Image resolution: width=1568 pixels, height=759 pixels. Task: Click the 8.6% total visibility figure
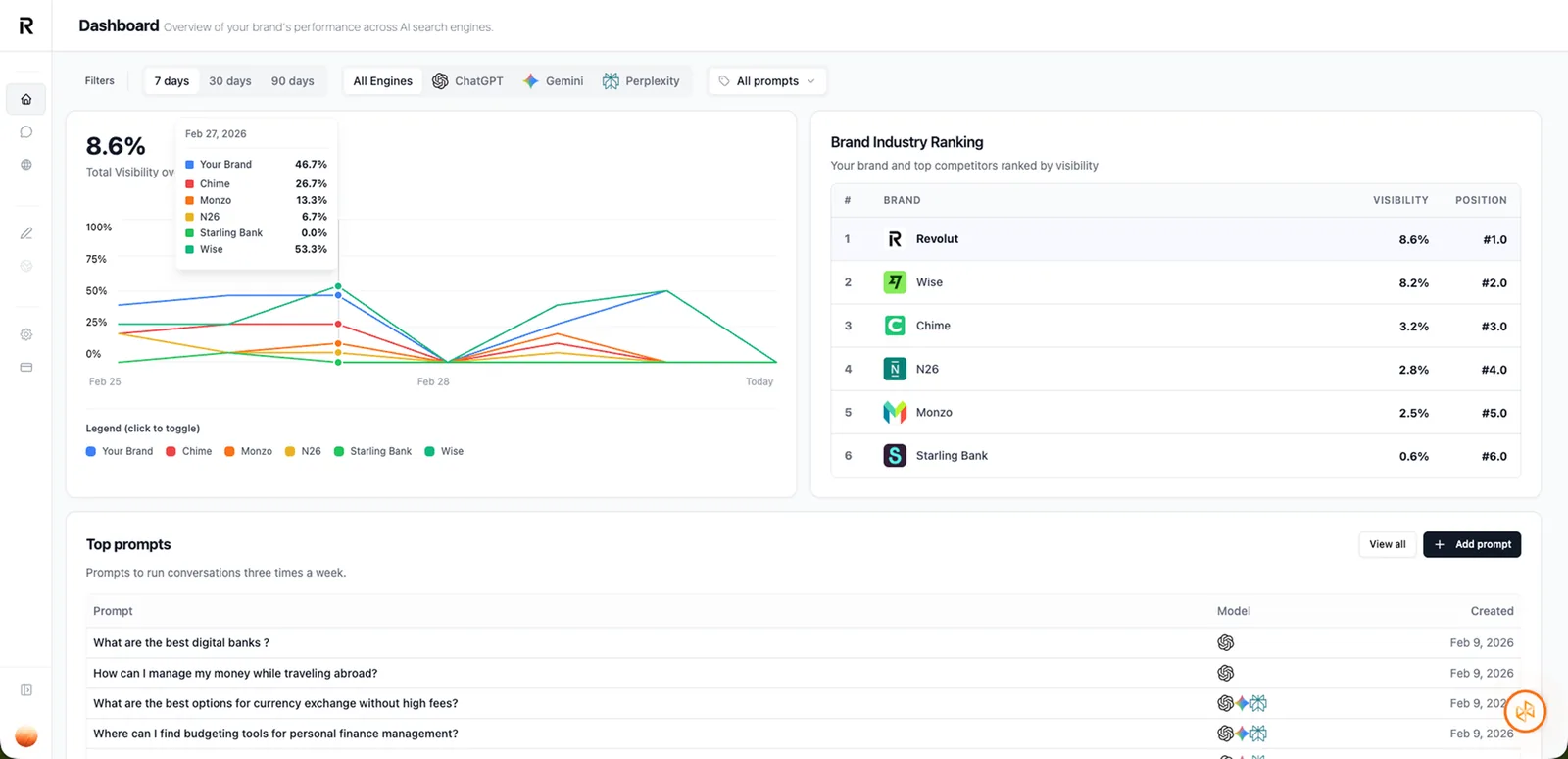coord(116,146)
